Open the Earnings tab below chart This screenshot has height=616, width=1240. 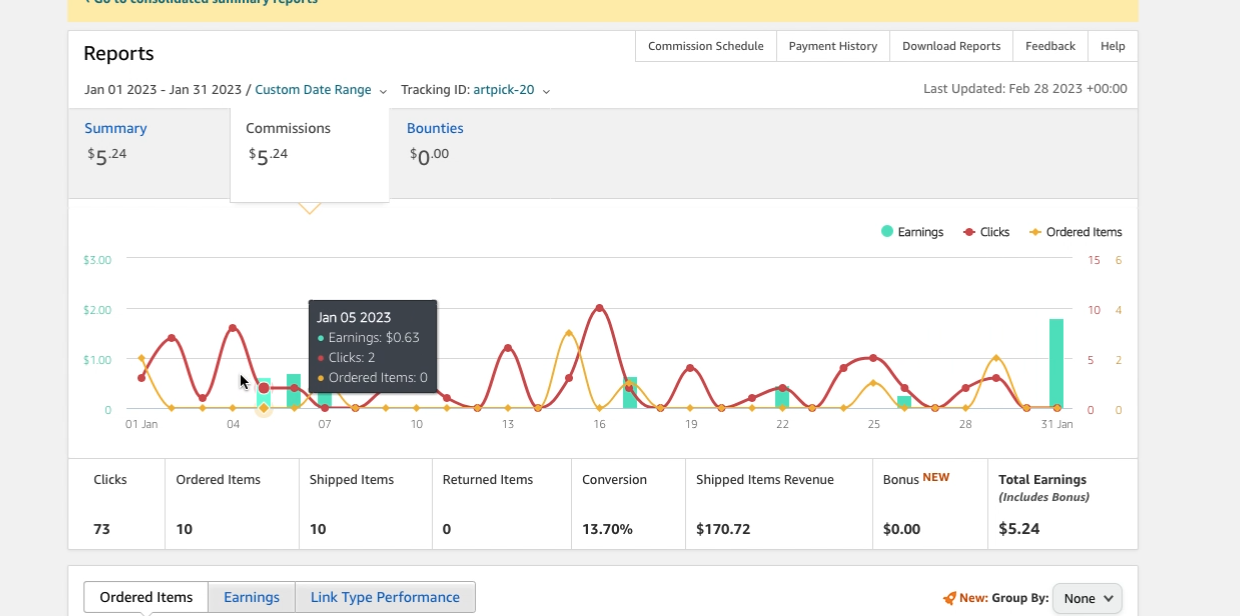[x=252, y=597]
